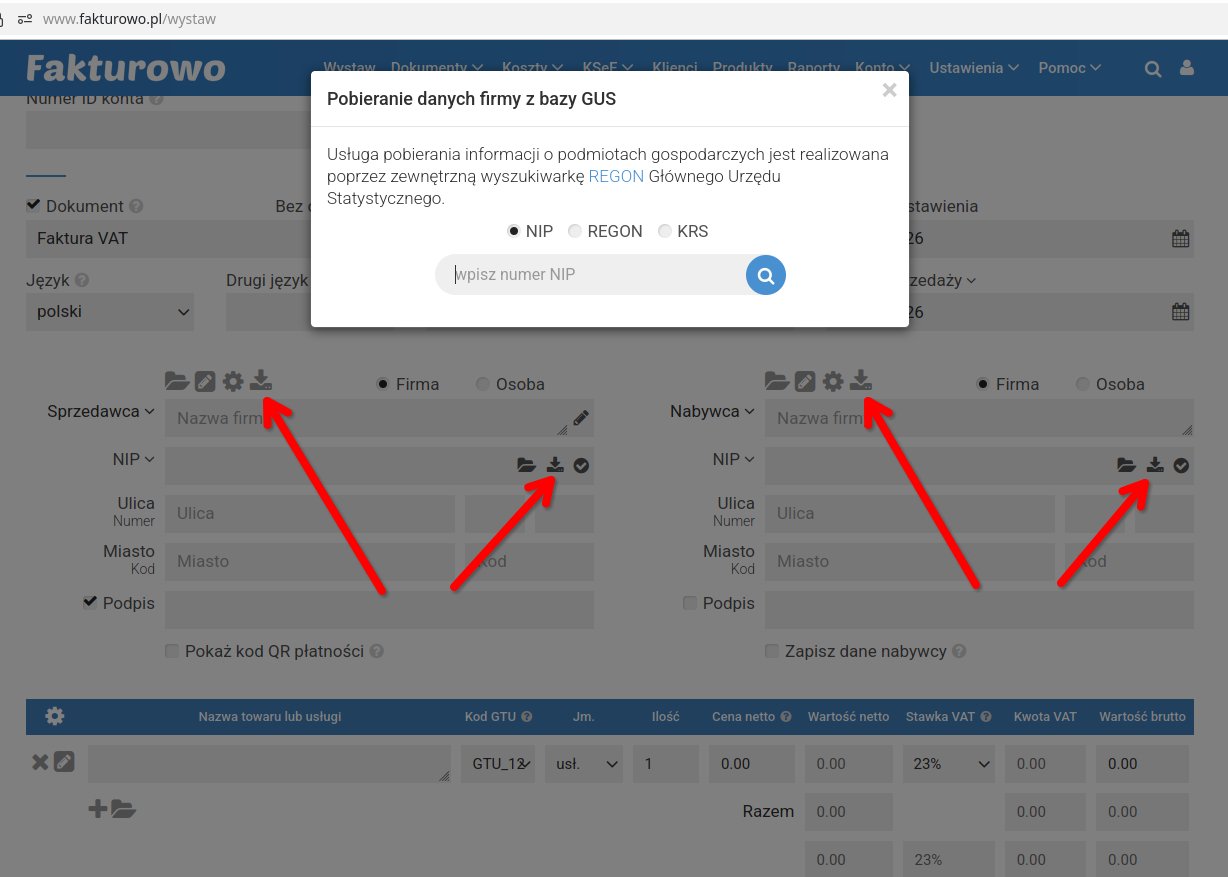Focus the Sprzedawca Ulica input

point(310,513)
